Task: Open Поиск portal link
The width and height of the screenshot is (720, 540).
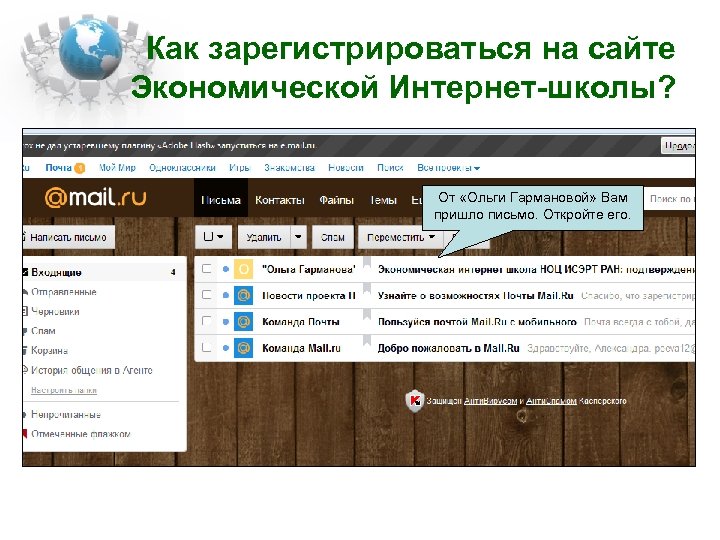Action: [390, 168]
